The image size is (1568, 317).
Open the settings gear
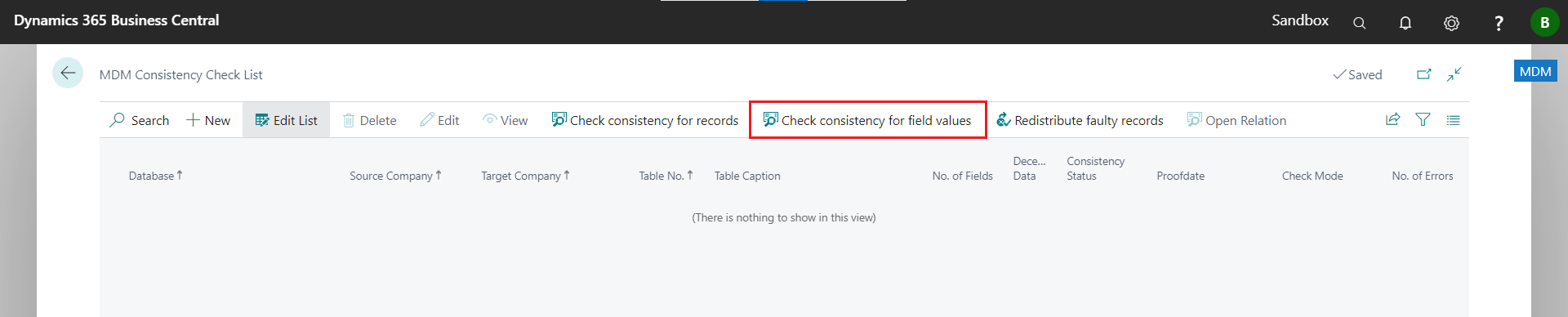pos(1451,23)
